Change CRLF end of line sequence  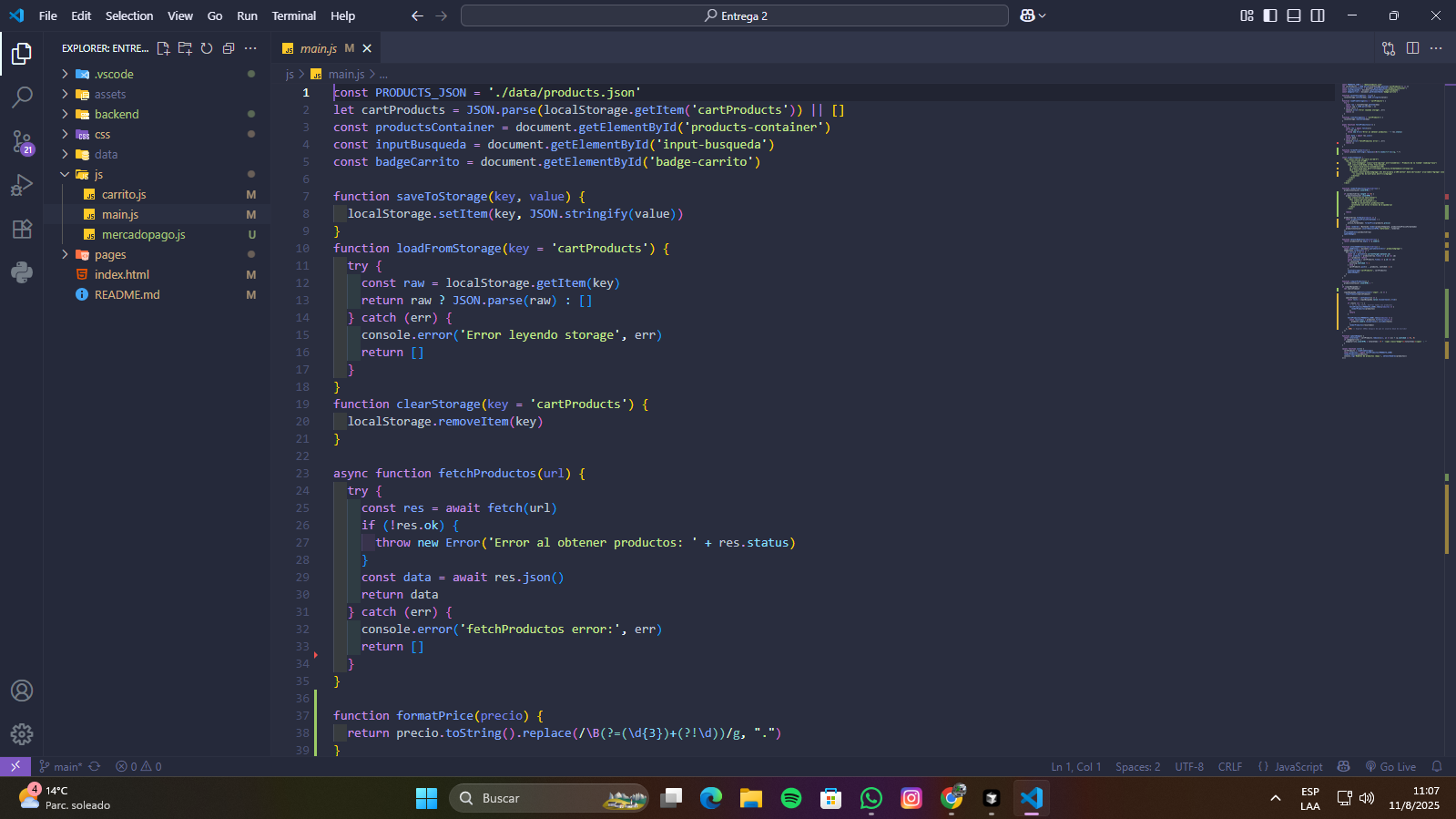[1230, 766]
